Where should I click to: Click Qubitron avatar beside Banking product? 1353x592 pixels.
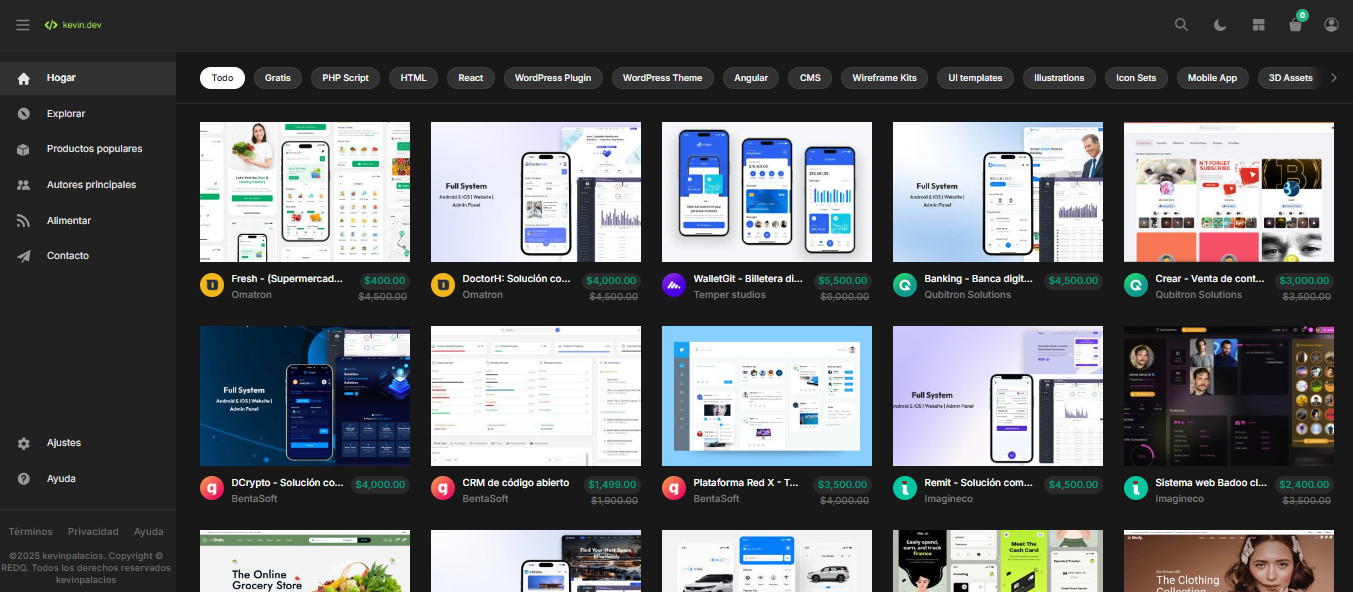(905, 286)
